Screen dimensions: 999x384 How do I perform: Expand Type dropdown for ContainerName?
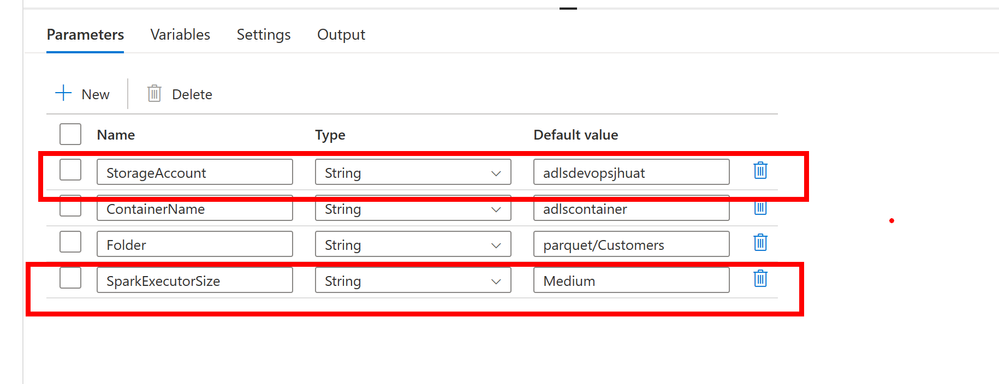(413, 208)
